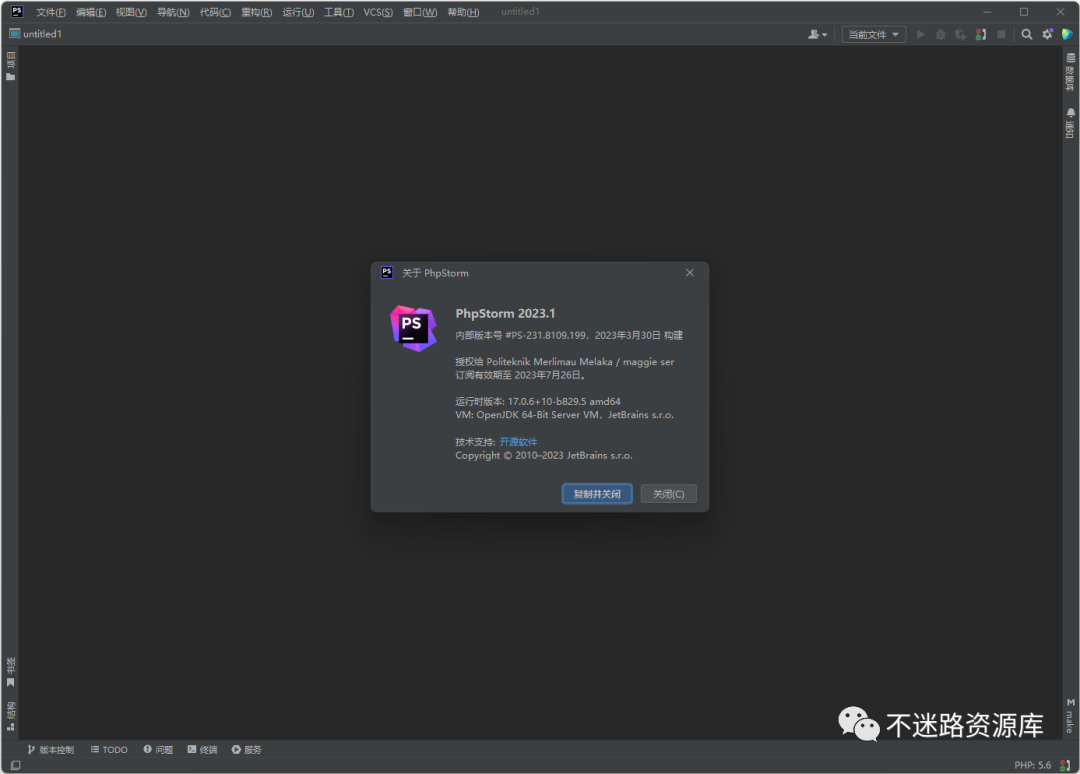This screenshot has width=1080, height=774.
Task: Open the 版本控制 tool window
Action: coord(50,750)
